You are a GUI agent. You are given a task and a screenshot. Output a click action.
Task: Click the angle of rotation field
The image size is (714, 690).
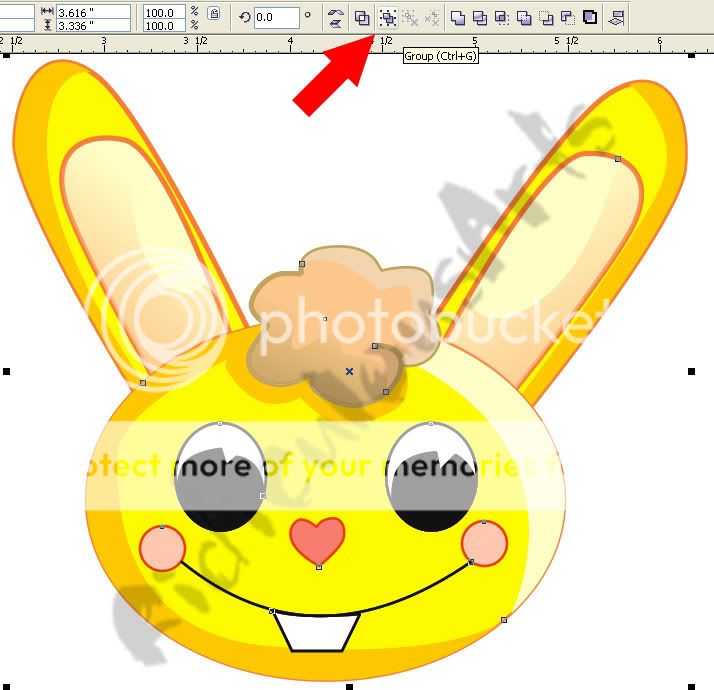point(276,17)
